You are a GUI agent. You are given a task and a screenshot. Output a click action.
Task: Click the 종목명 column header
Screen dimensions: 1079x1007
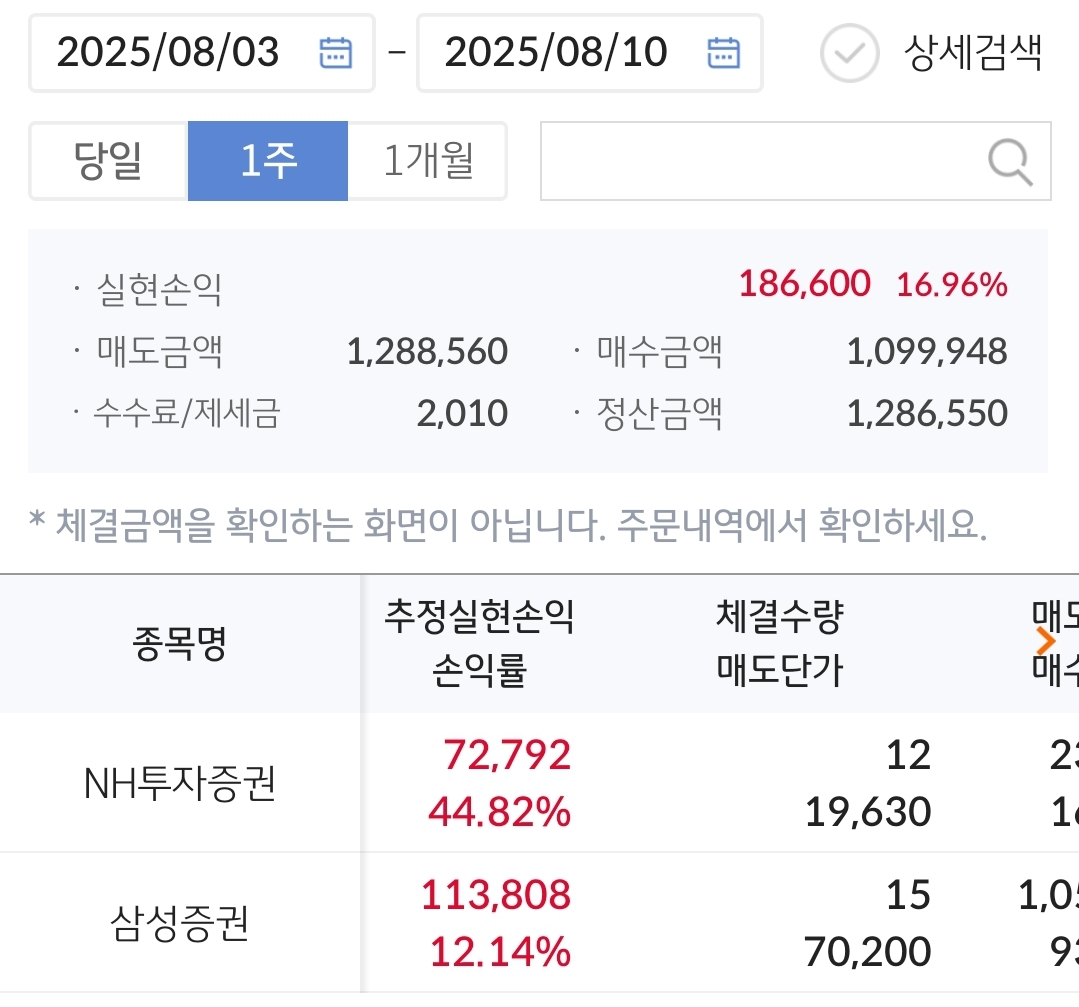click(x=180, y=644)
